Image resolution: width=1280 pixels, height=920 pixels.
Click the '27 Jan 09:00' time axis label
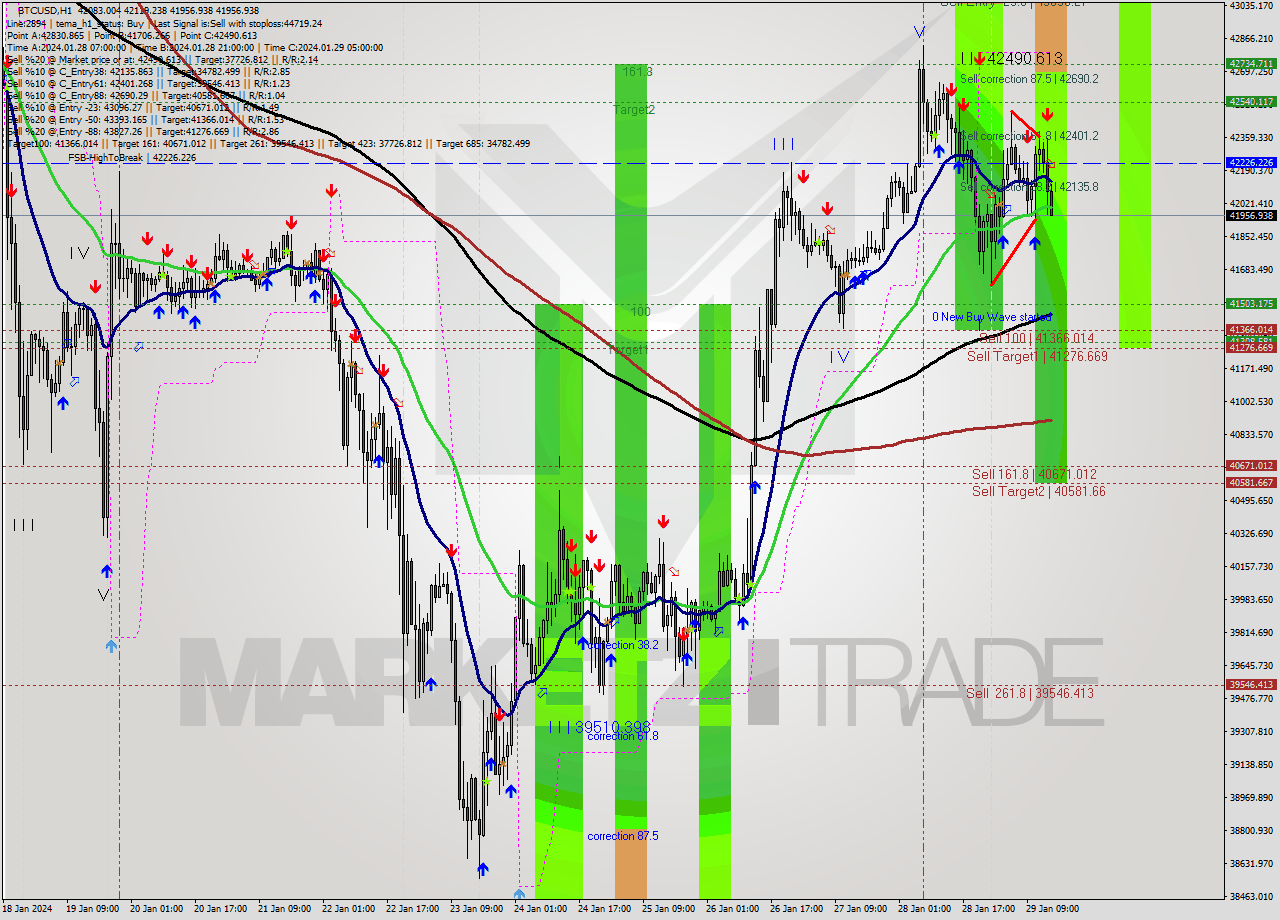point(860,909)
